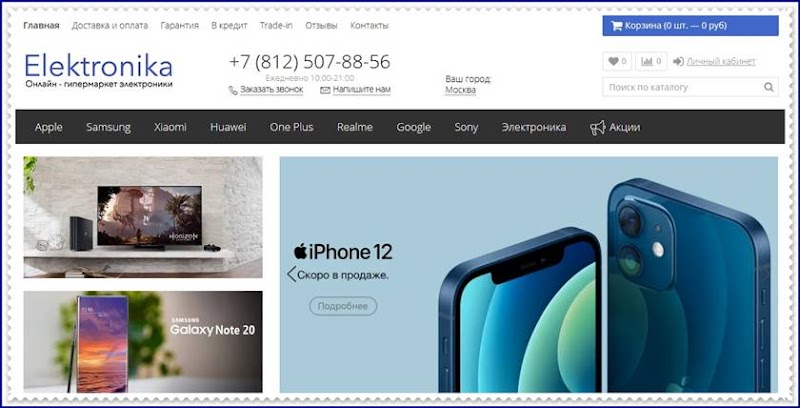Click the megaphone icon beside Акции

[x=597, y=128]
